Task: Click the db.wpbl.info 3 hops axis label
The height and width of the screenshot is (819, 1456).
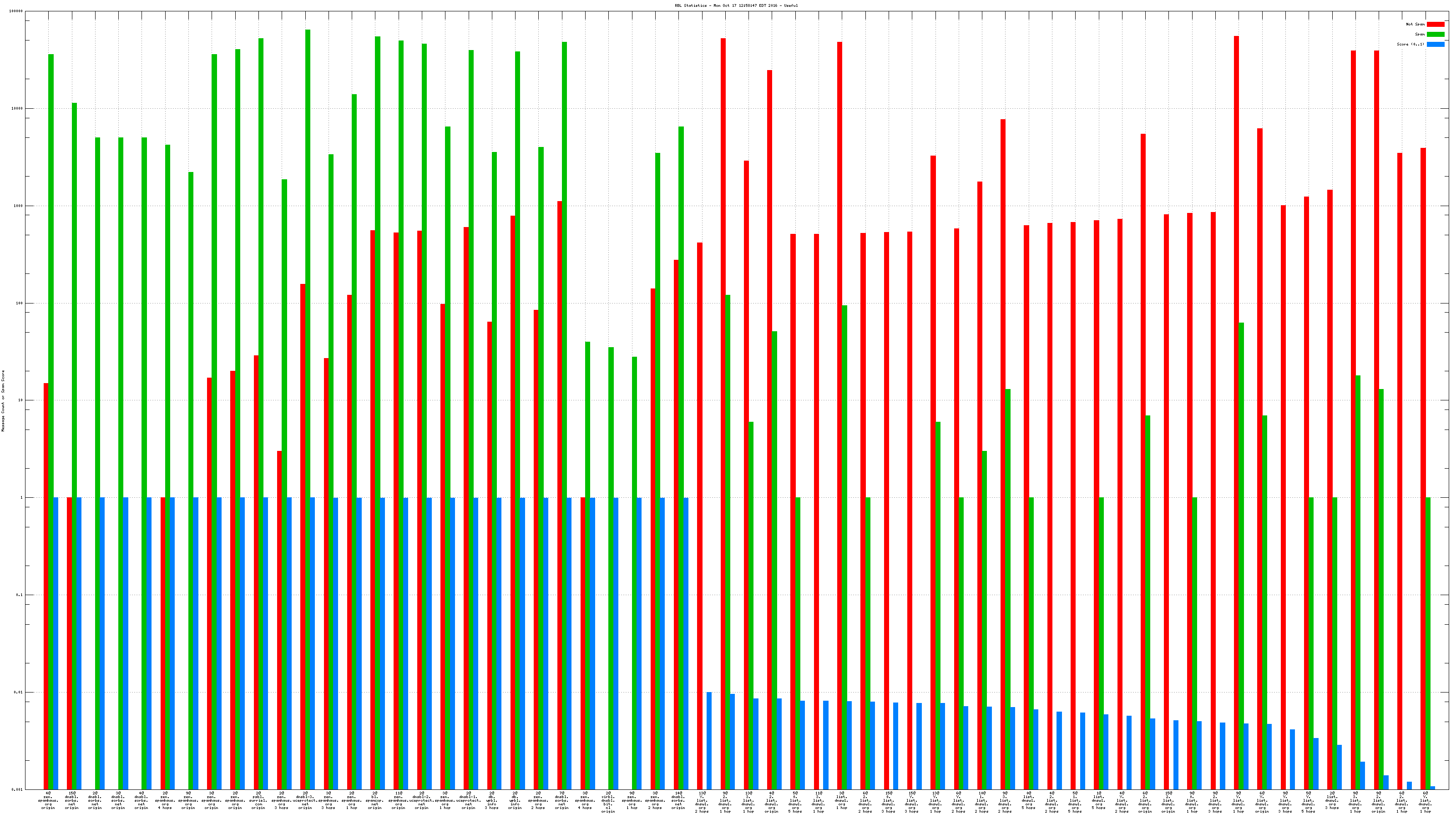Action: pyautogui.click(x=492, y=800)
